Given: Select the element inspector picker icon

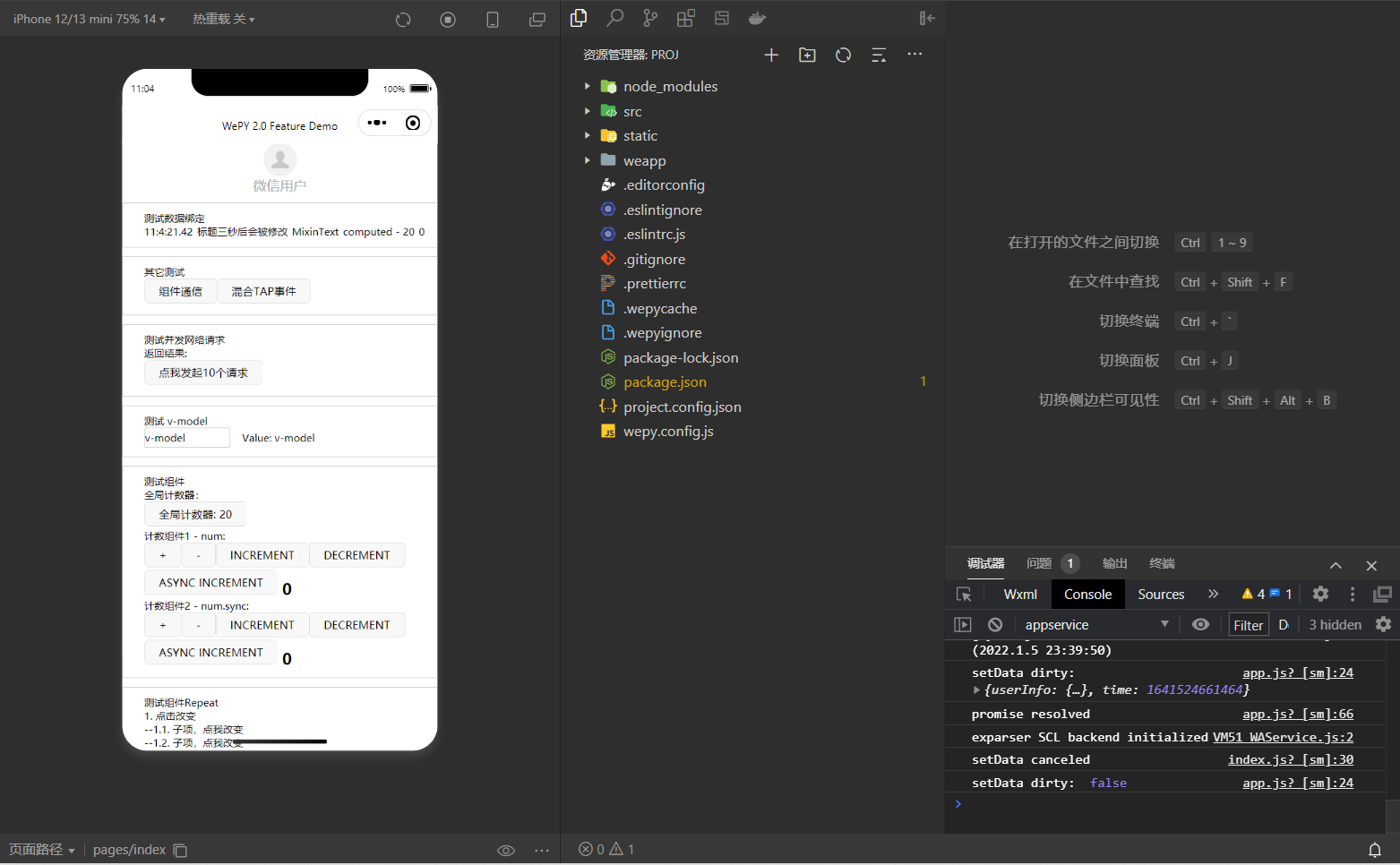Looking at the screenshot, I should coord(964,595).
